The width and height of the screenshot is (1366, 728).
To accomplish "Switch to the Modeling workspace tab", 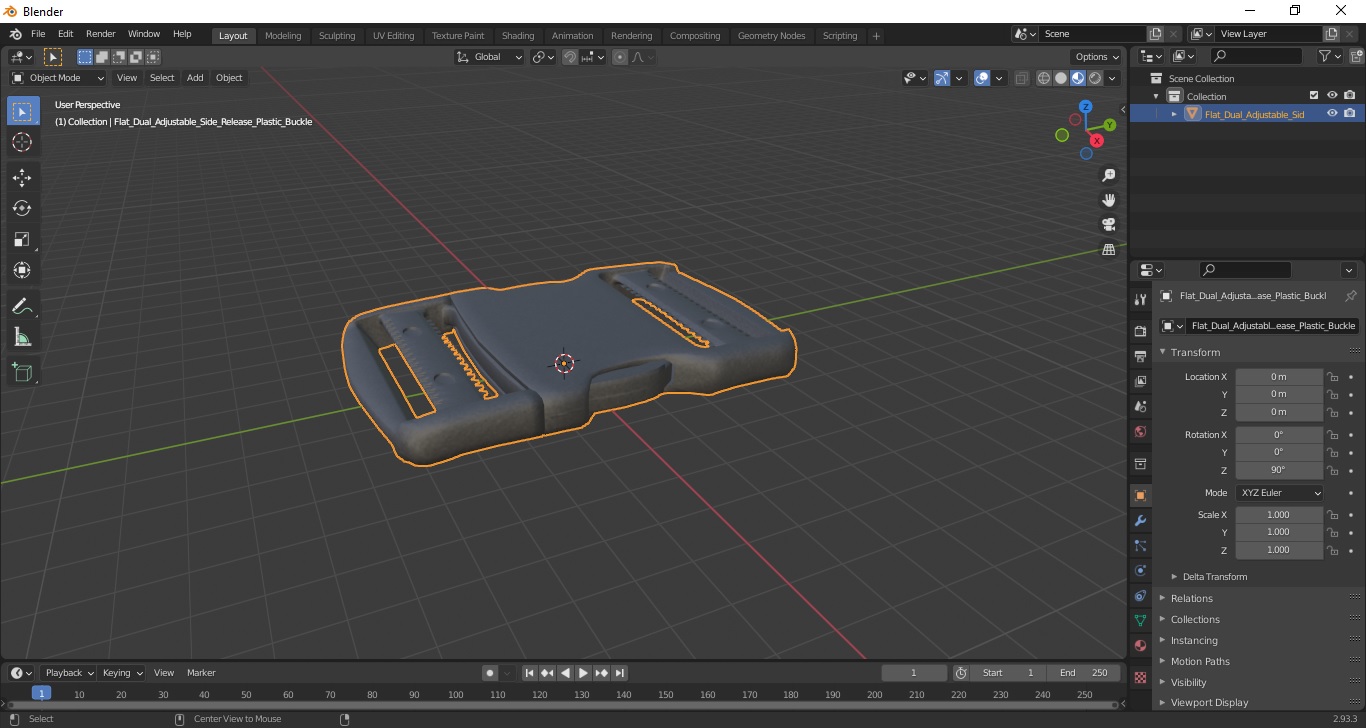I will point(283,36).
